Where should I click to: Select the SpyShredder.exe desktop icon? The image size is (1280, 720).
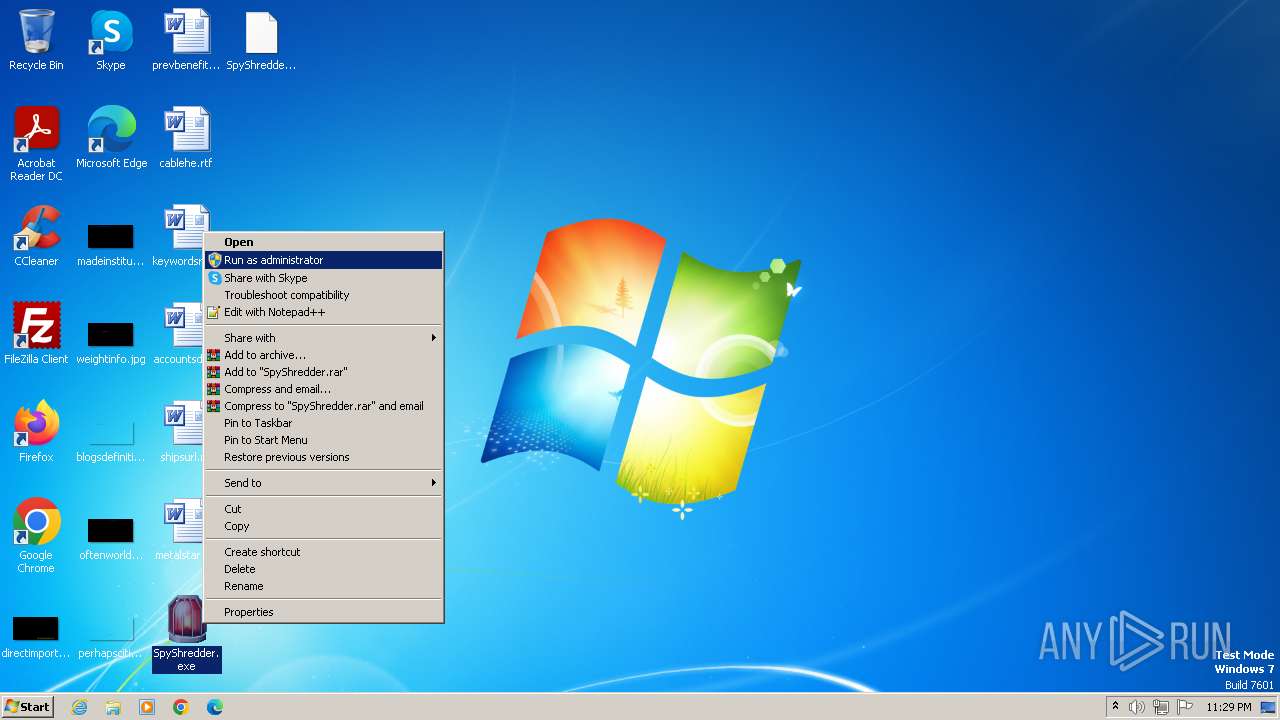186,634
